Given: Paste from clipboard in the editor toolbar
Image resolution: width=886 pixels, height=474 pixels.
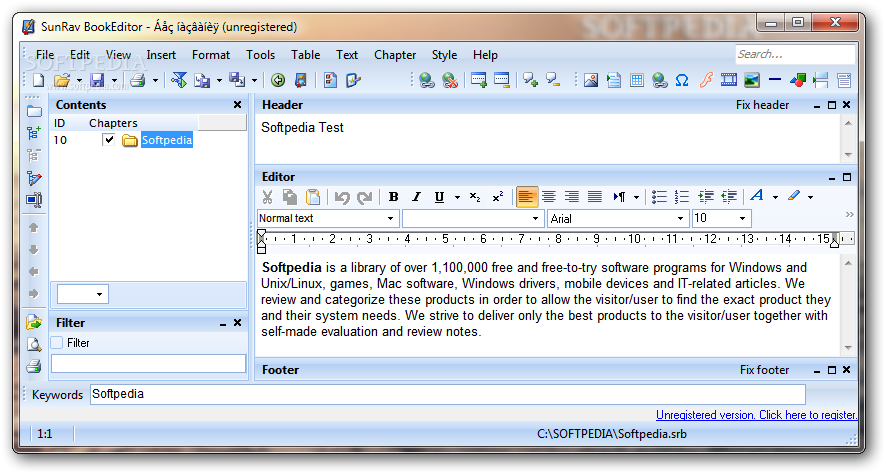Looking at the screenshot, I should [x=313, y=197].
